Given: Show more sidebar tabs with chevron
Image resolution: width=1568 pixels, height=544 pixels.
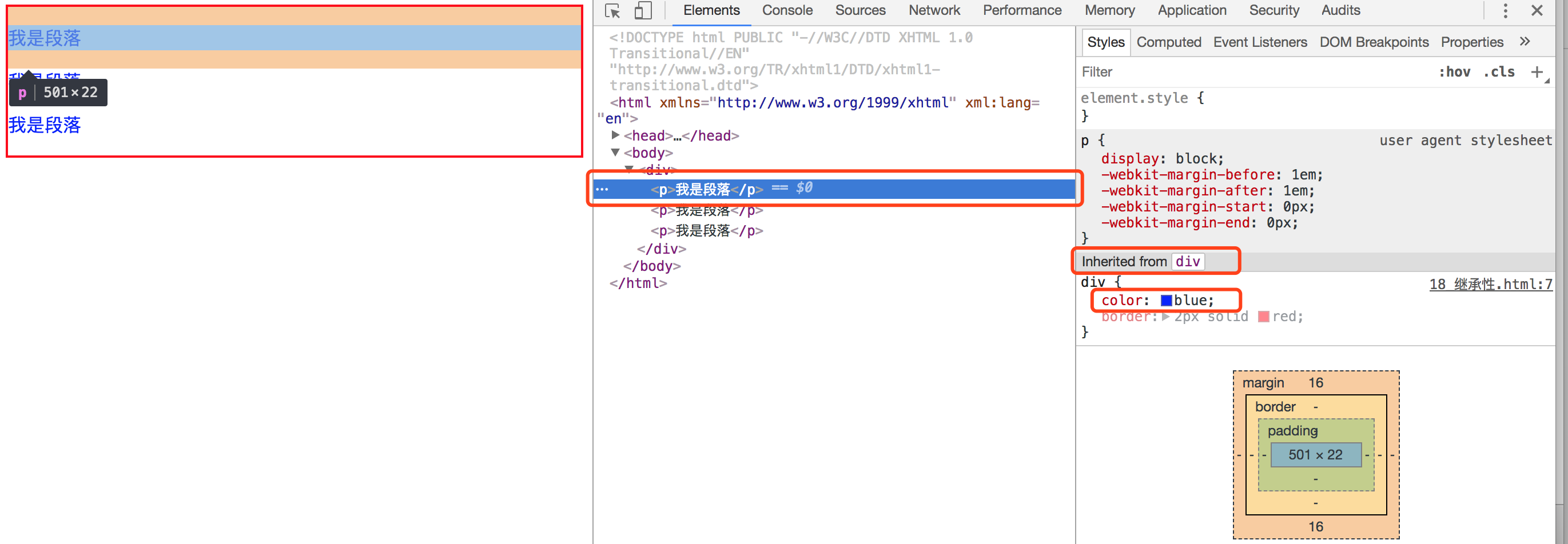Looking at the screenshot, I should pos(1525,41).
